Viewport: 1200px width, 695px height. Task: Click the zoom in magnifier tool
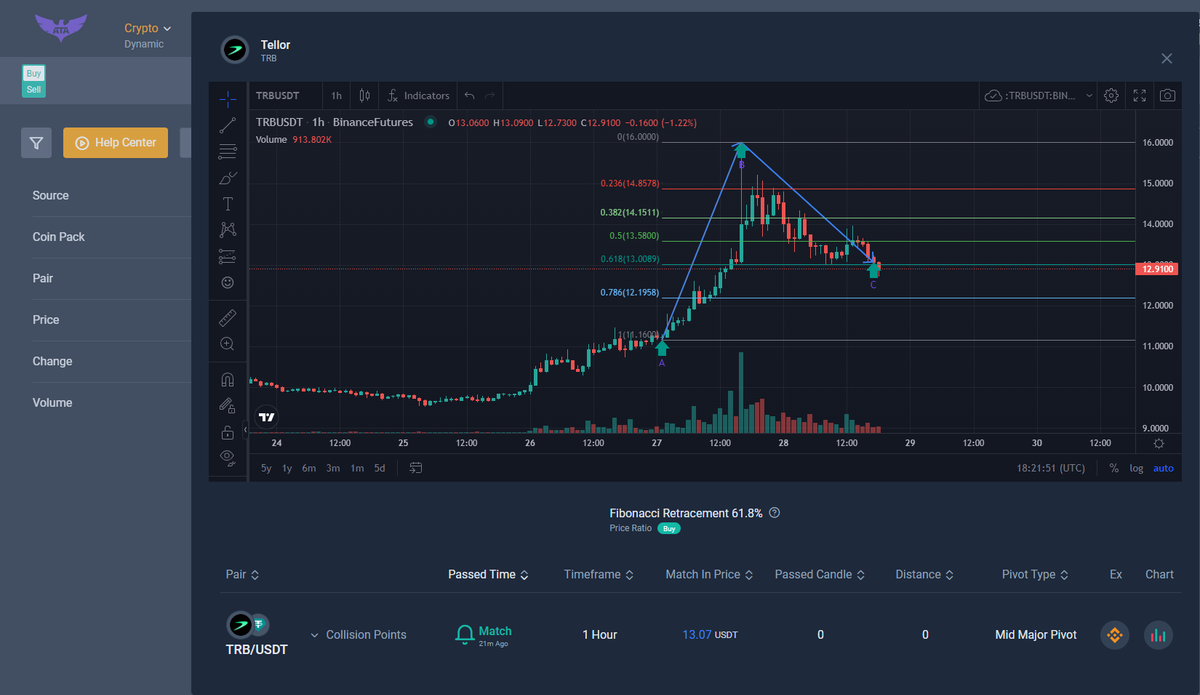tap(228, 344)
